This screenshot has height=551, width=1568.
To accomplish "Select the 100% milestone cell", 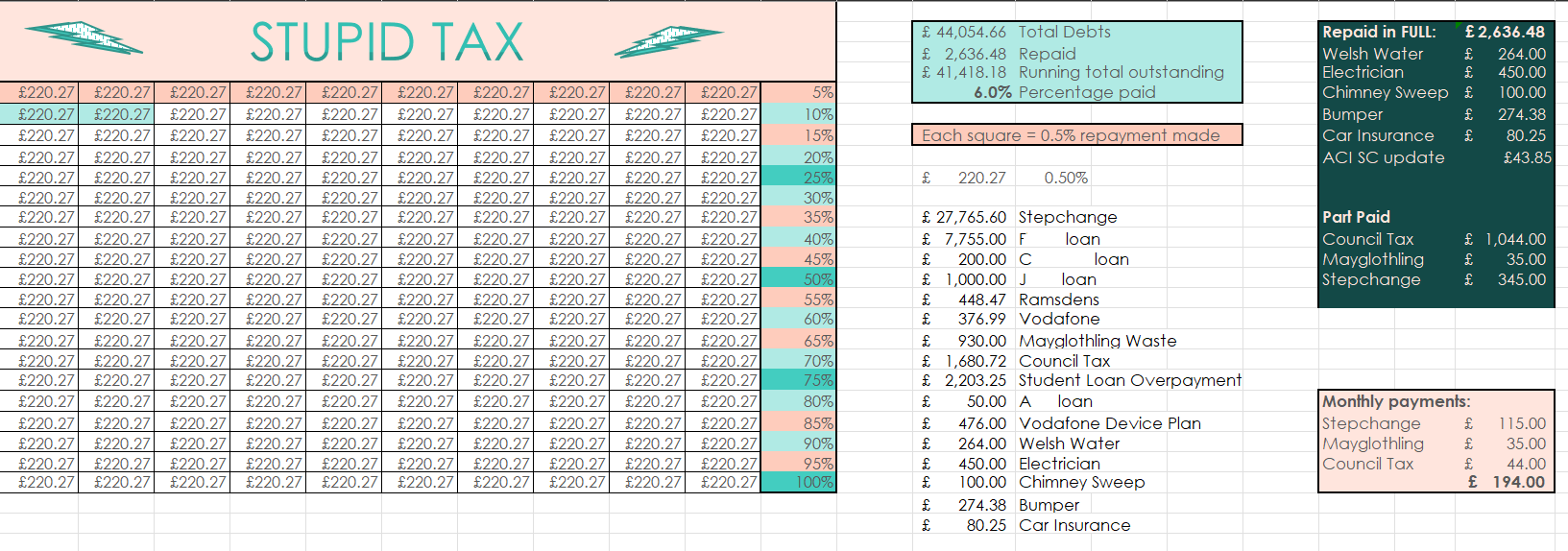I will pos(798,482).
